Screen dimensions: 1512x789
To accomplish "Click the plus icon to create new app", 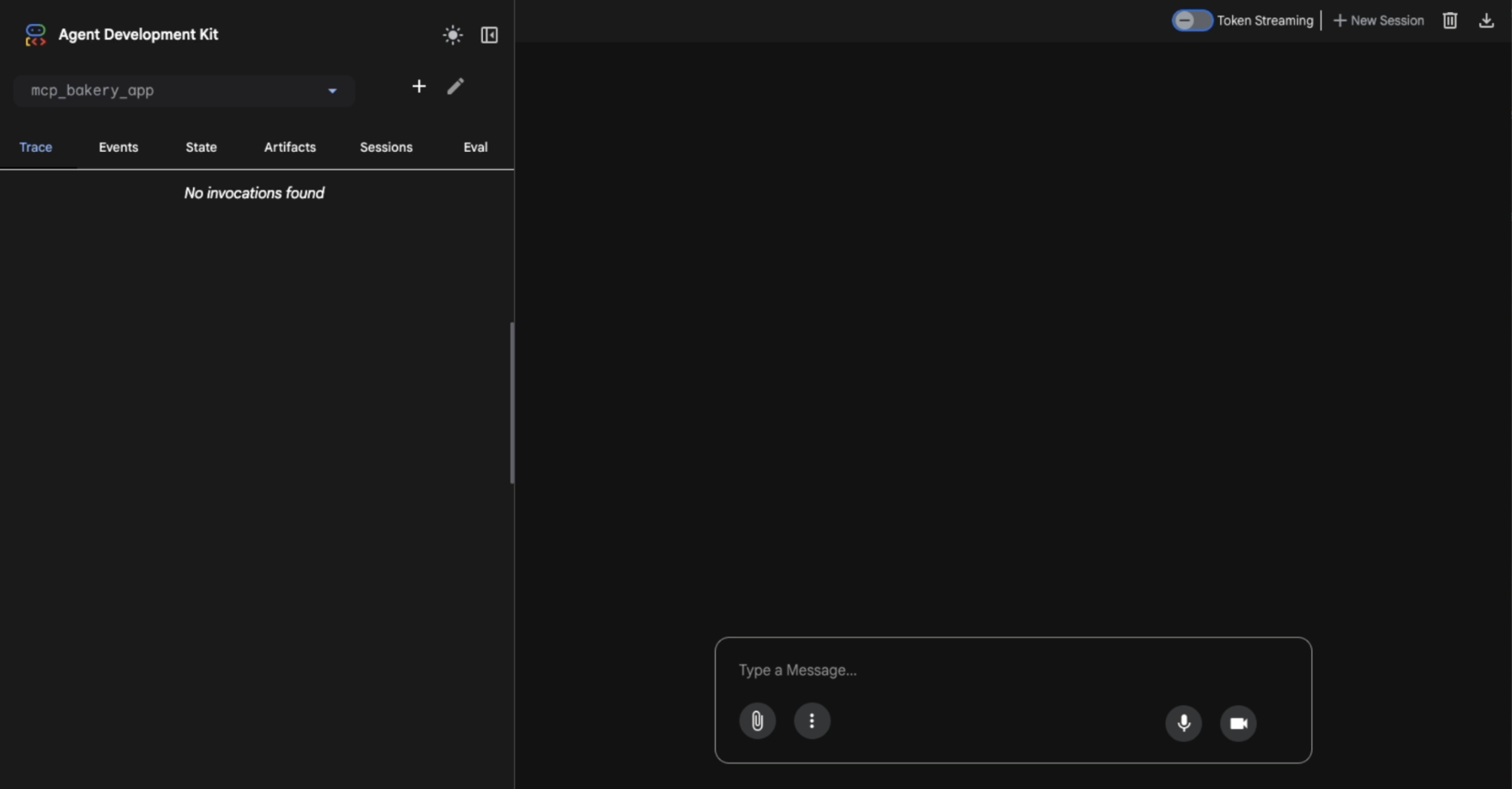I will (419, 86).
